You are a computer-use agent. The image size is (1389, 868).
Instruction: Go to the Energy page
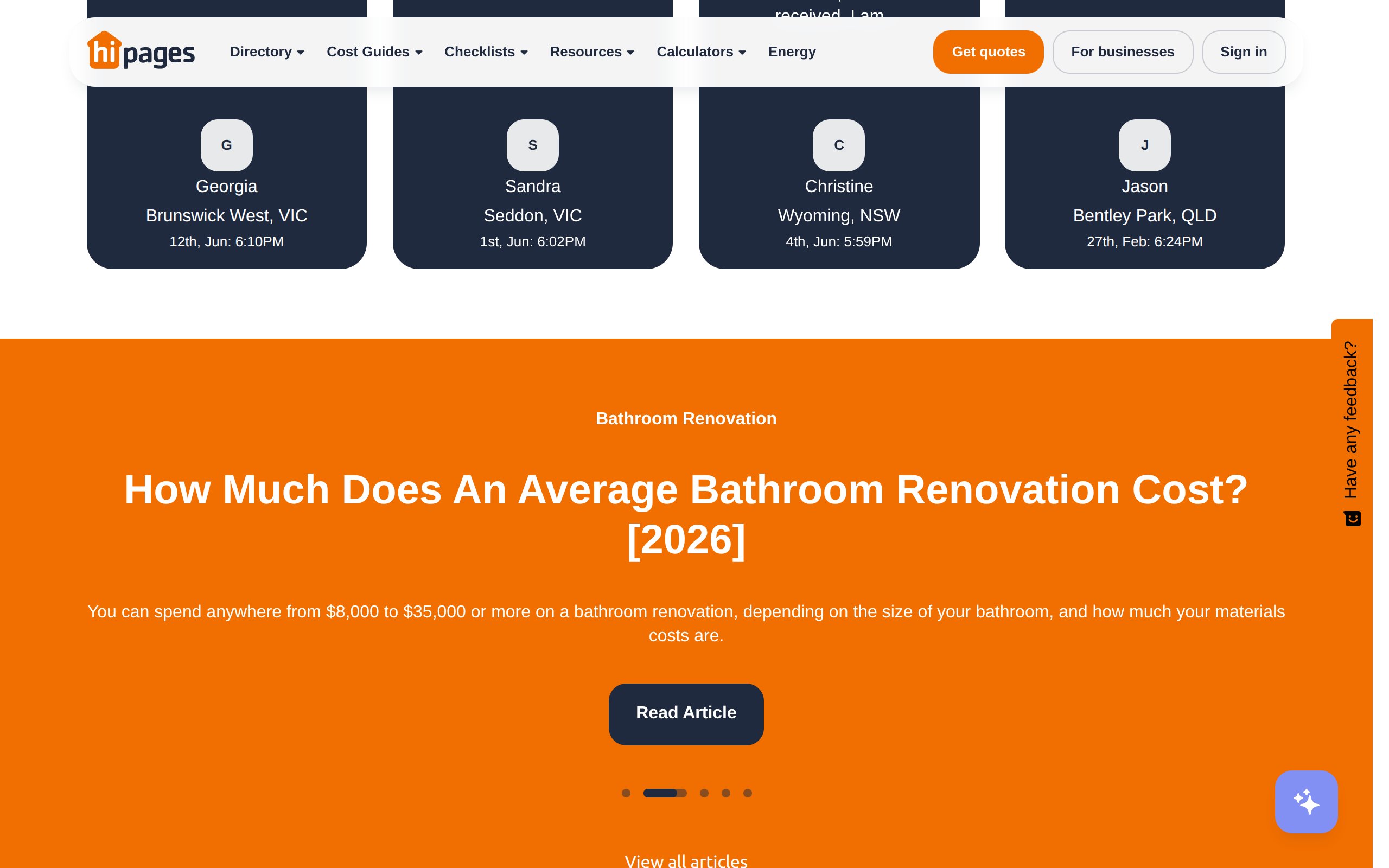792,52
